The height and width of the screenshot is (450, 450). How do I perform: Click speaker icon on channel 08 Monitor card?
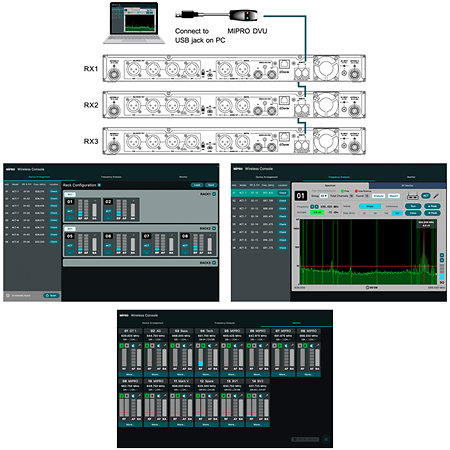click(311, 346)
